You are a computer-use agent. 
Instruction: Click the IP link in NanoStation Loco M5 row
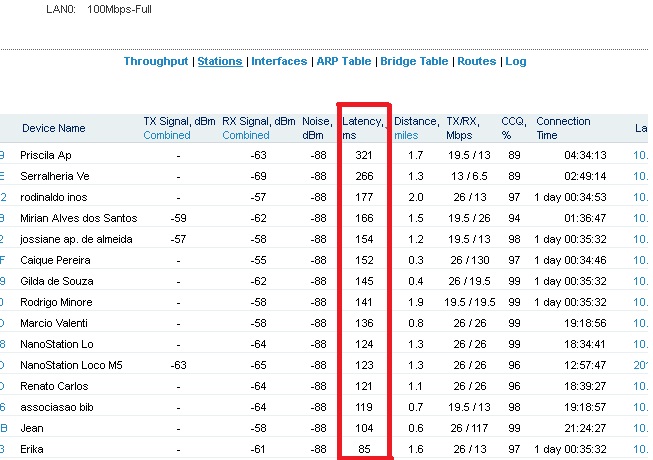(x=641, y=365)
